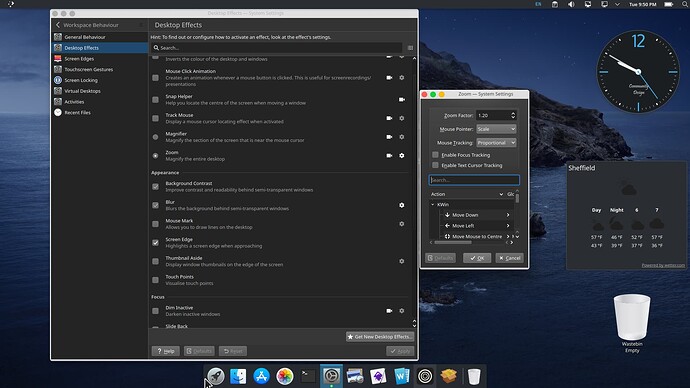Configure Track Mouse via gear icon

click(401, 118)
